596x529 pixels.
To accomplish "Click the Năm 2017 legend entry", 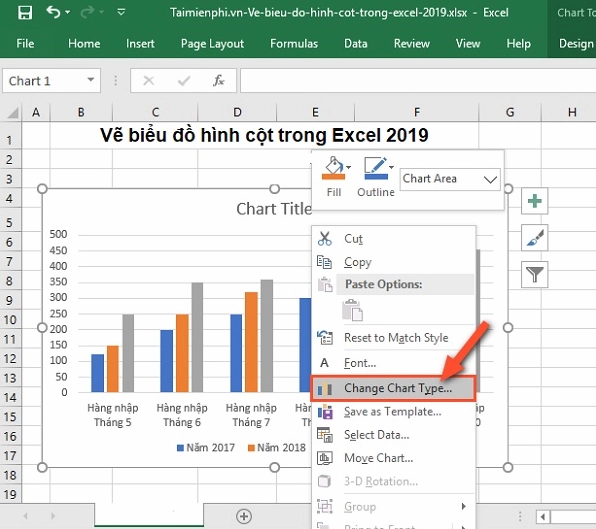I will (206, 448).
